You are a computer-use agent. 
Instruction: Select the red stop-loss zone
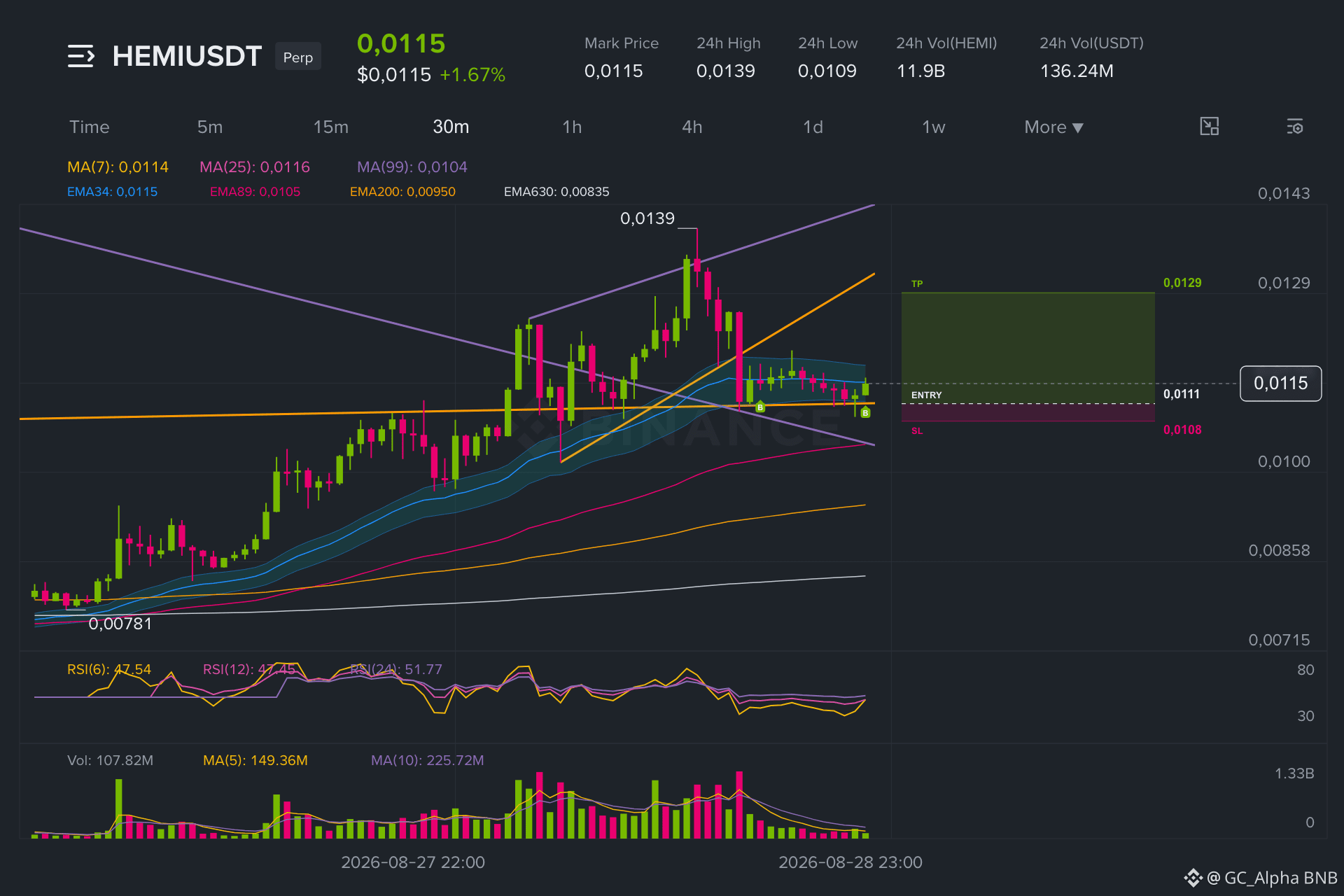coord(1028,412)
